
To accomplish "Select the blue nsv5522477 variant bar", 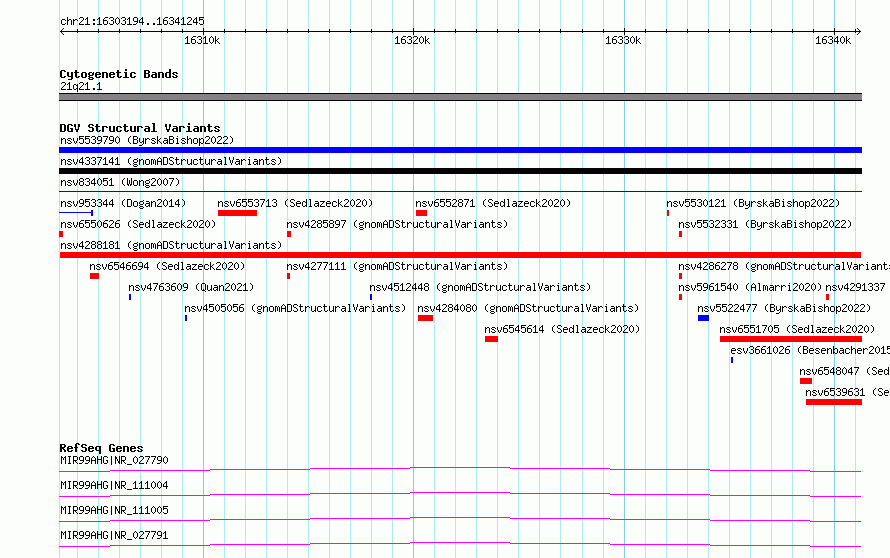I will [x=703, y=318].
